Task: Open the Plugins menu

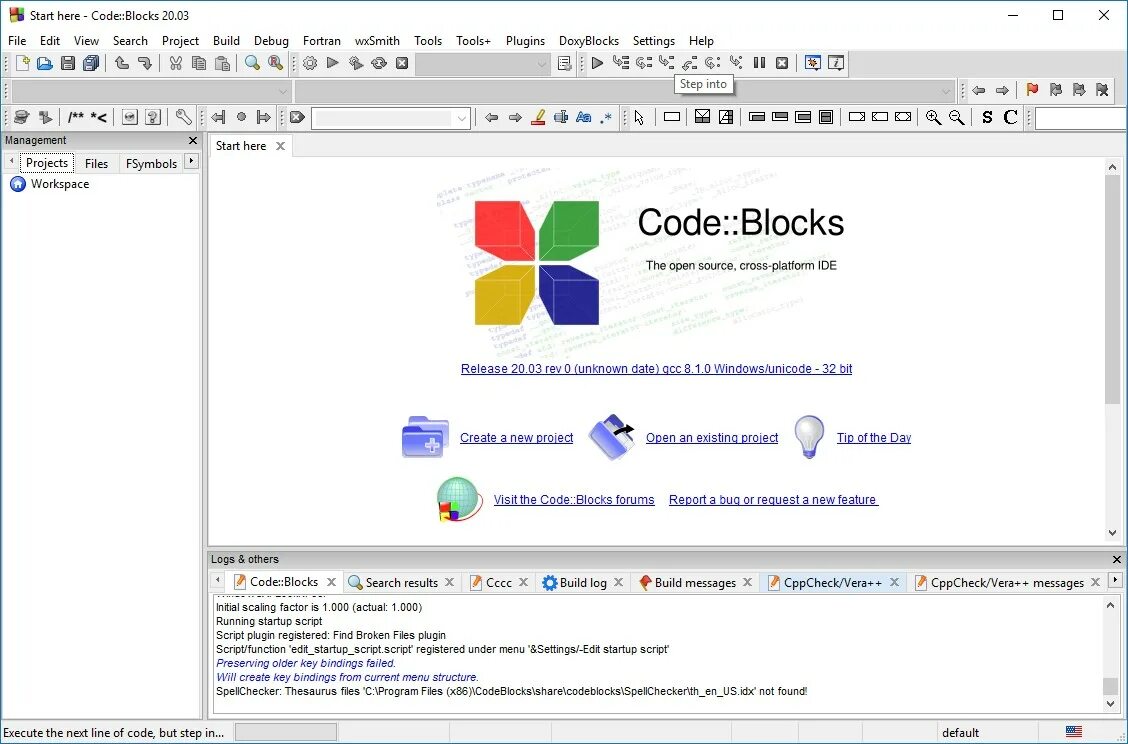Action: click(x=525, y=41)
